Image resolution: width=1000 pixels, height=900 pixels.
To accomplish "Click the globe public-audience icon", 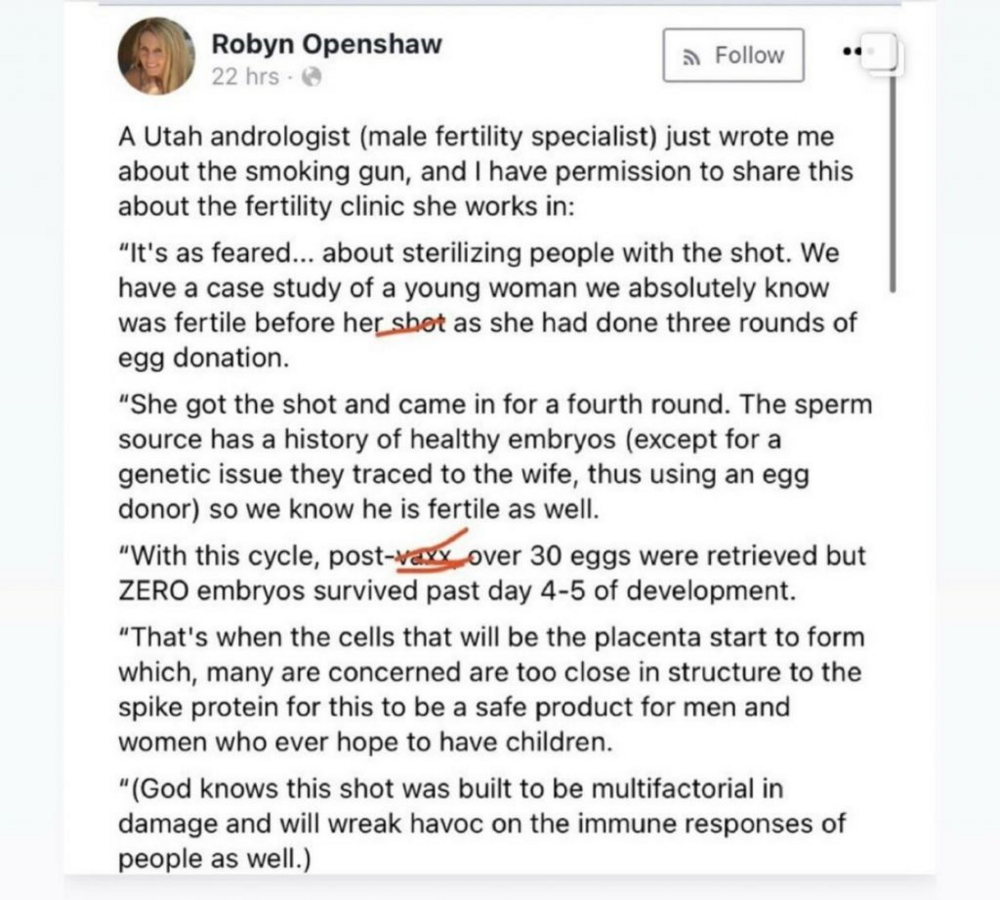I will tap(311, 77).
